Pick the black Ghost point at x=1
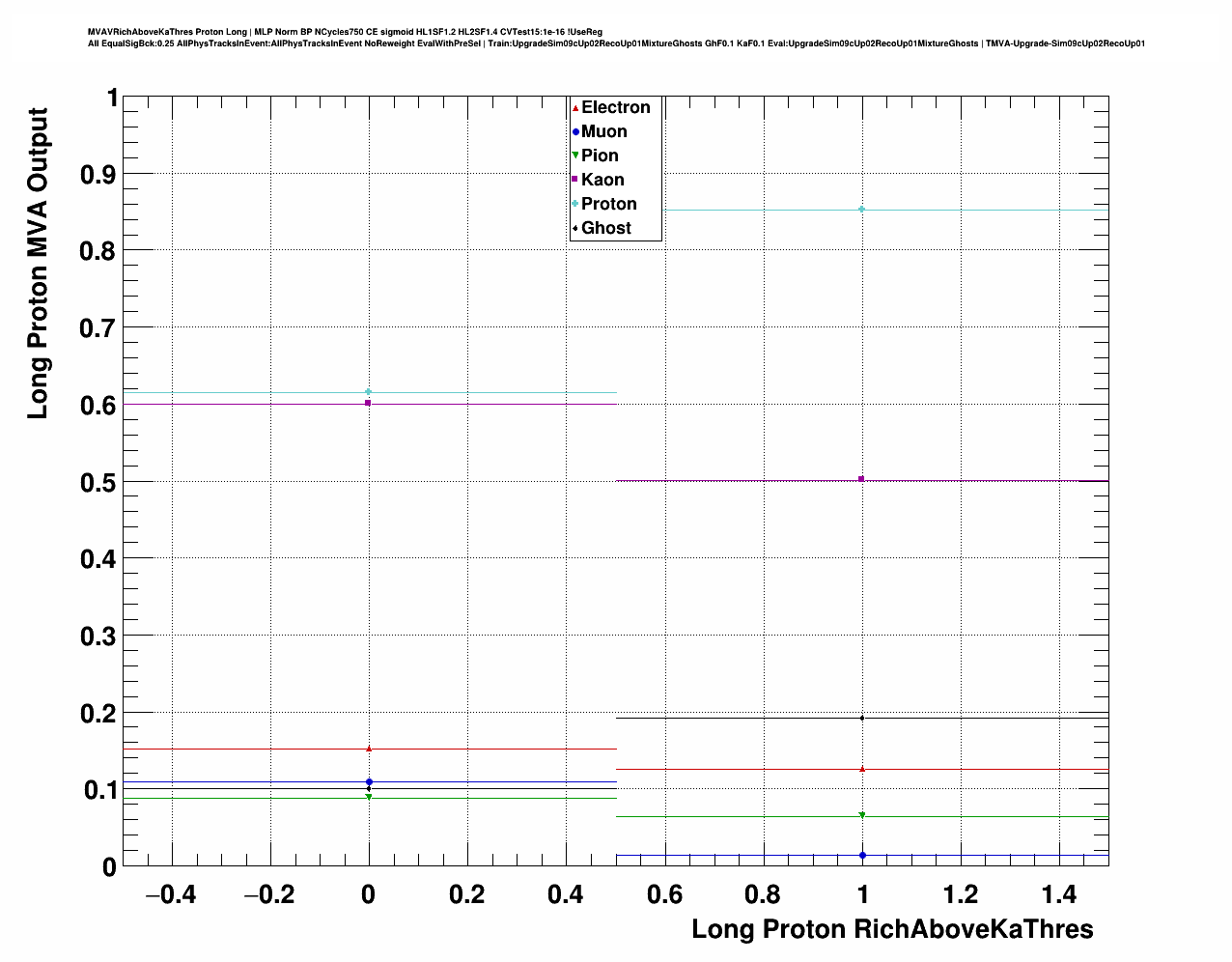This screenshot has width=1232, height=962. [x=862, y=718]
